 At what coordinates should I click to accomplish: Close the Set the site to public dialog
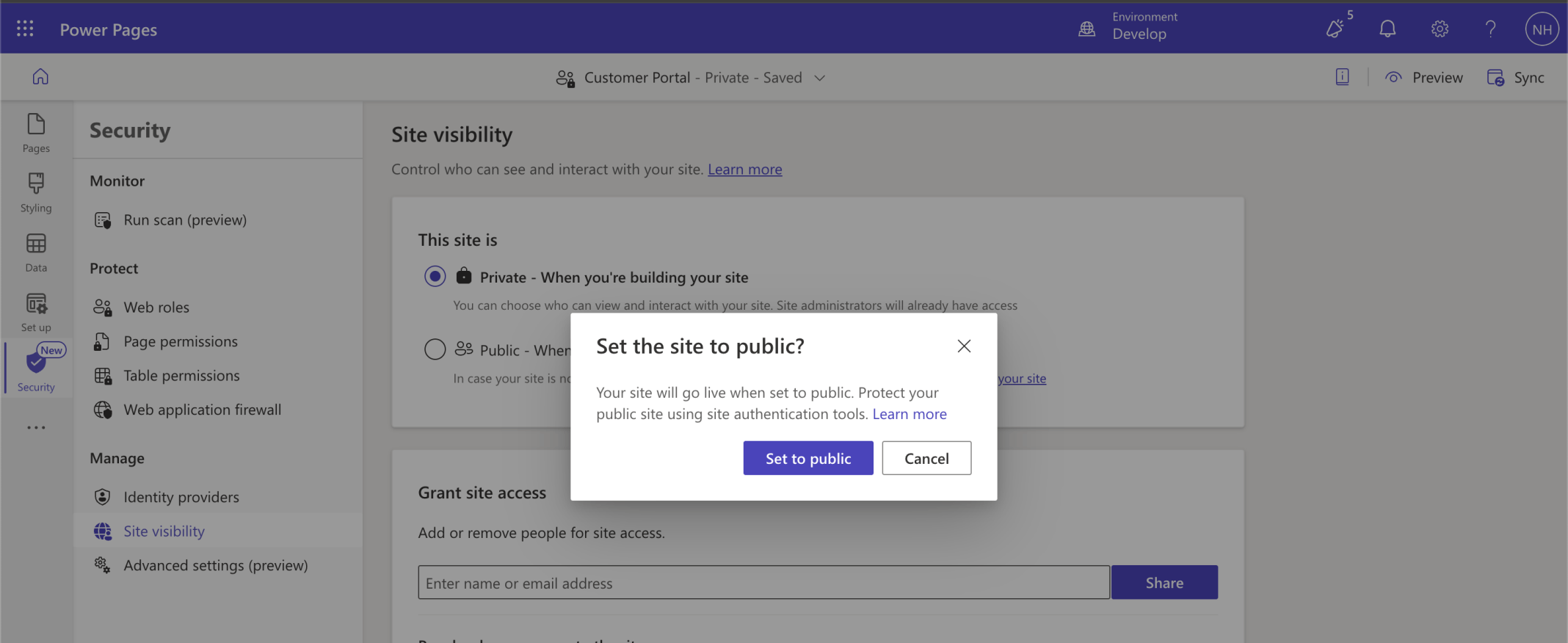(964, 346)
